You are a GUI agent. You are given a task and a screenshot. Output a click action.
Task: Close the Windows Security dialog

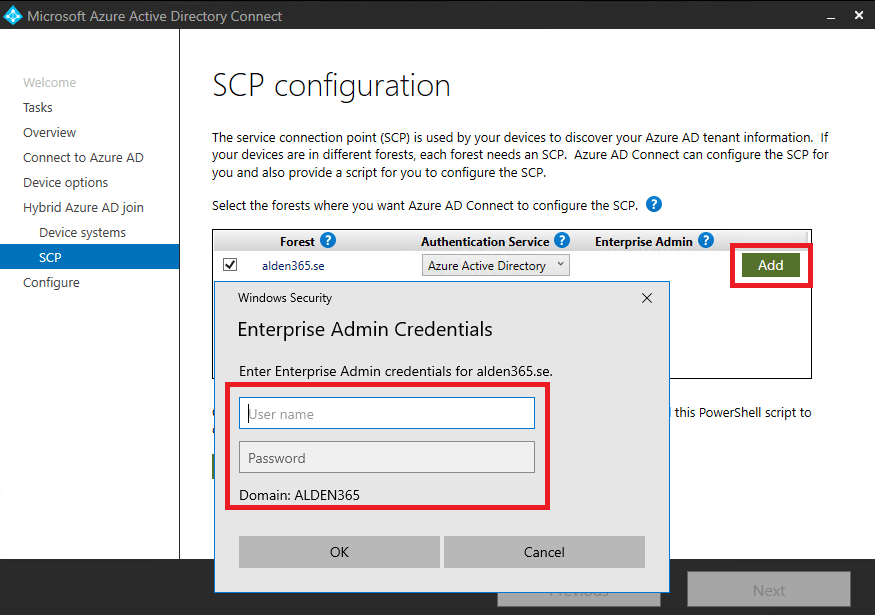pos(647,298)
